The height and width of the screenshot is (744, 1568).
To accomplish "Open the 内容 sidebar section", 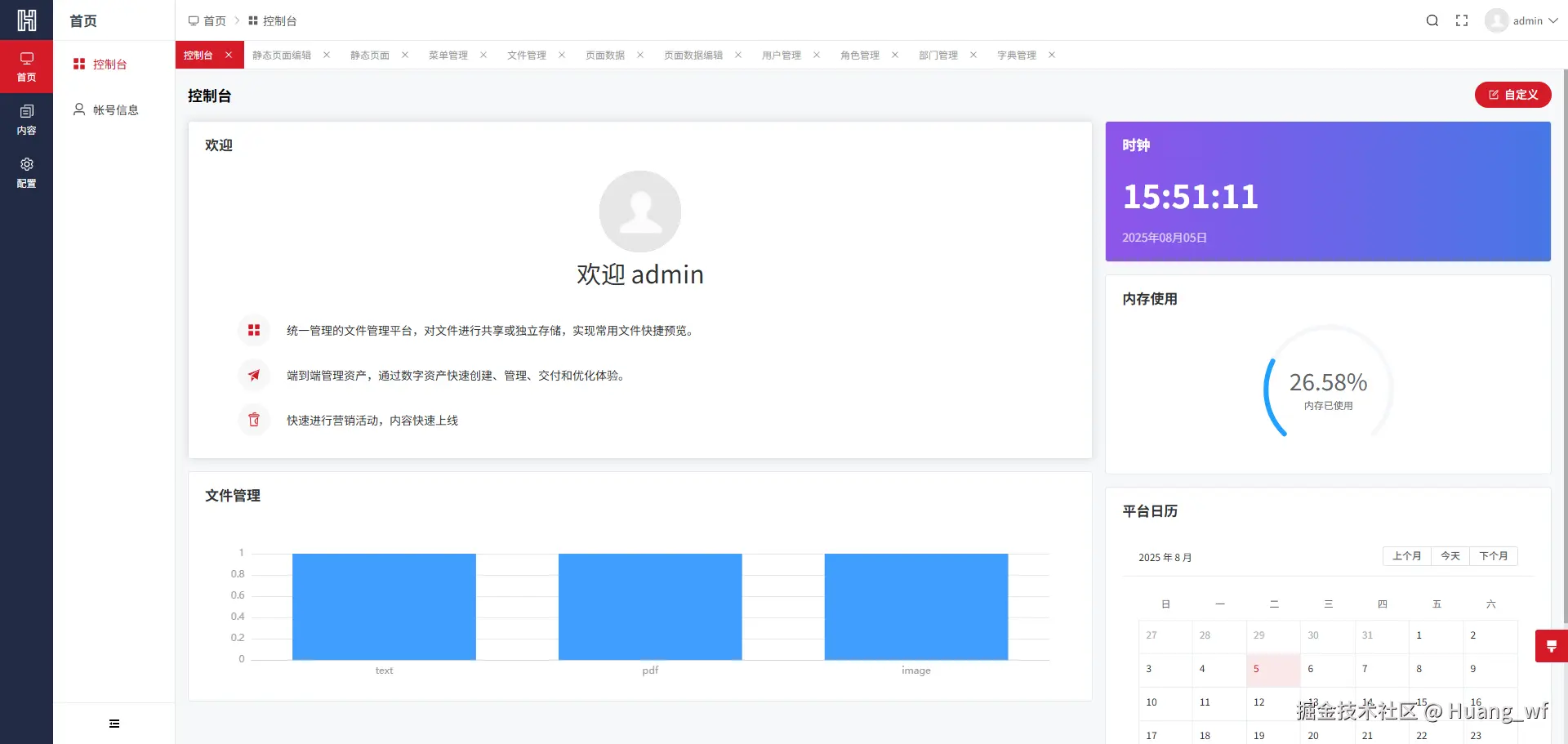I will (x=27, y=119).
